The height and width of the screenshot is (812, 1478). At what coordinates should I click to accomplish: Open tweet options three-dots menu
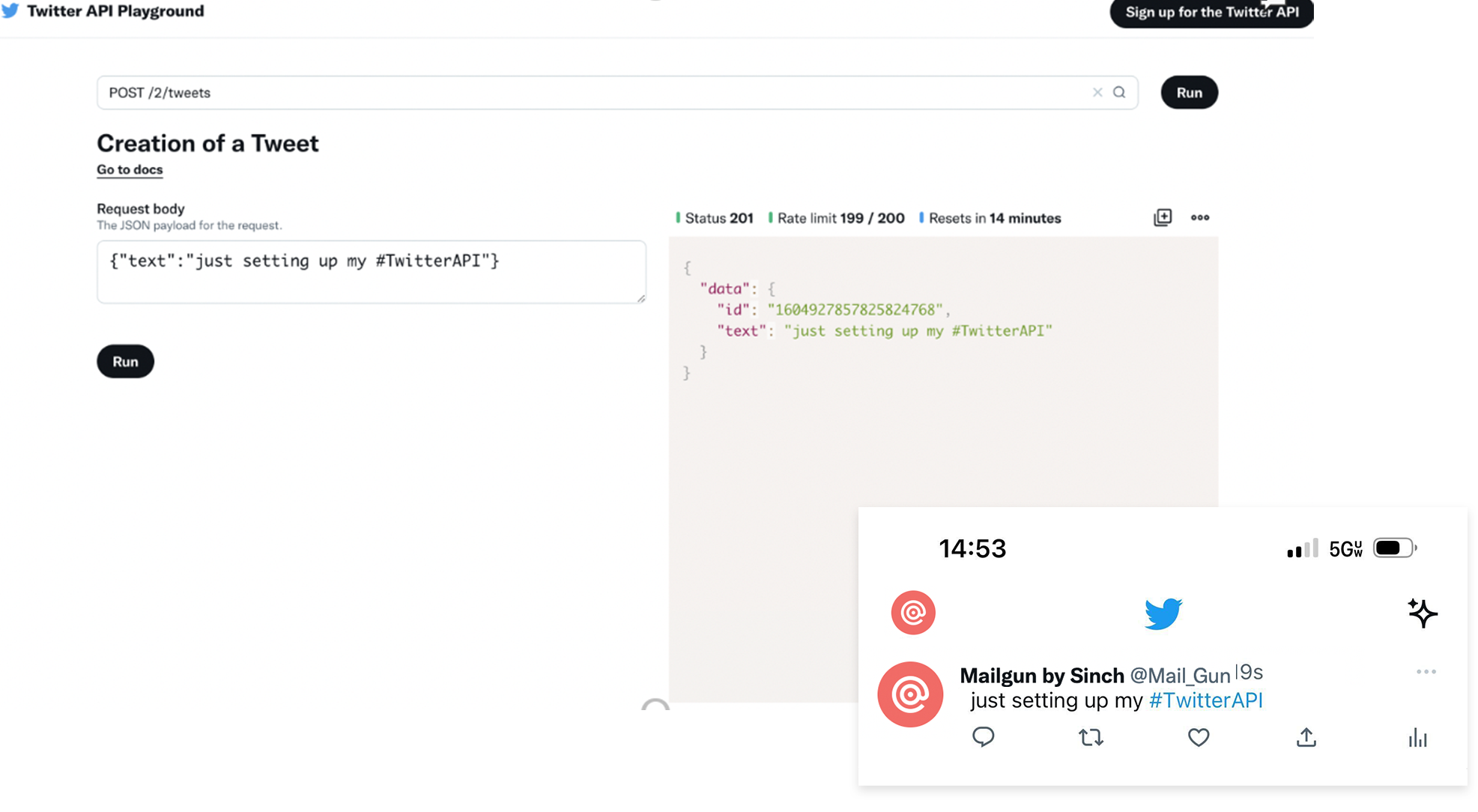tap(1426, 672)
